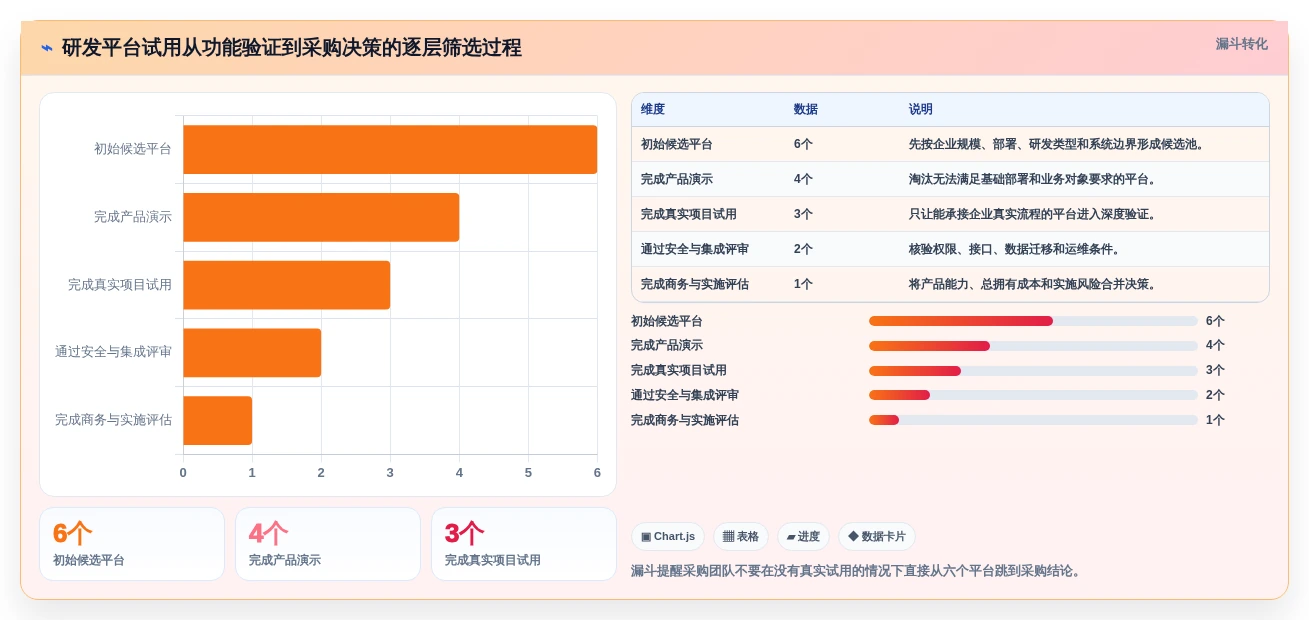Click the 2个 data cell in table
Viewport: 1309px width, 620px height.
coord(803,249)
